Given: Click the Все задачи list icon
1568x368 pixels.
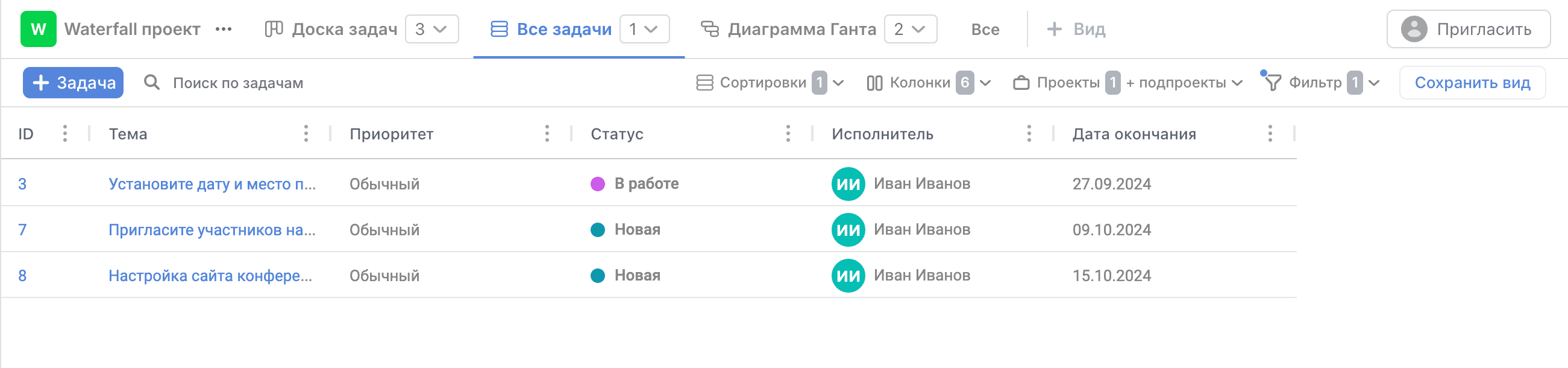Looking at the screenshot, I should (x=499, y=28).
